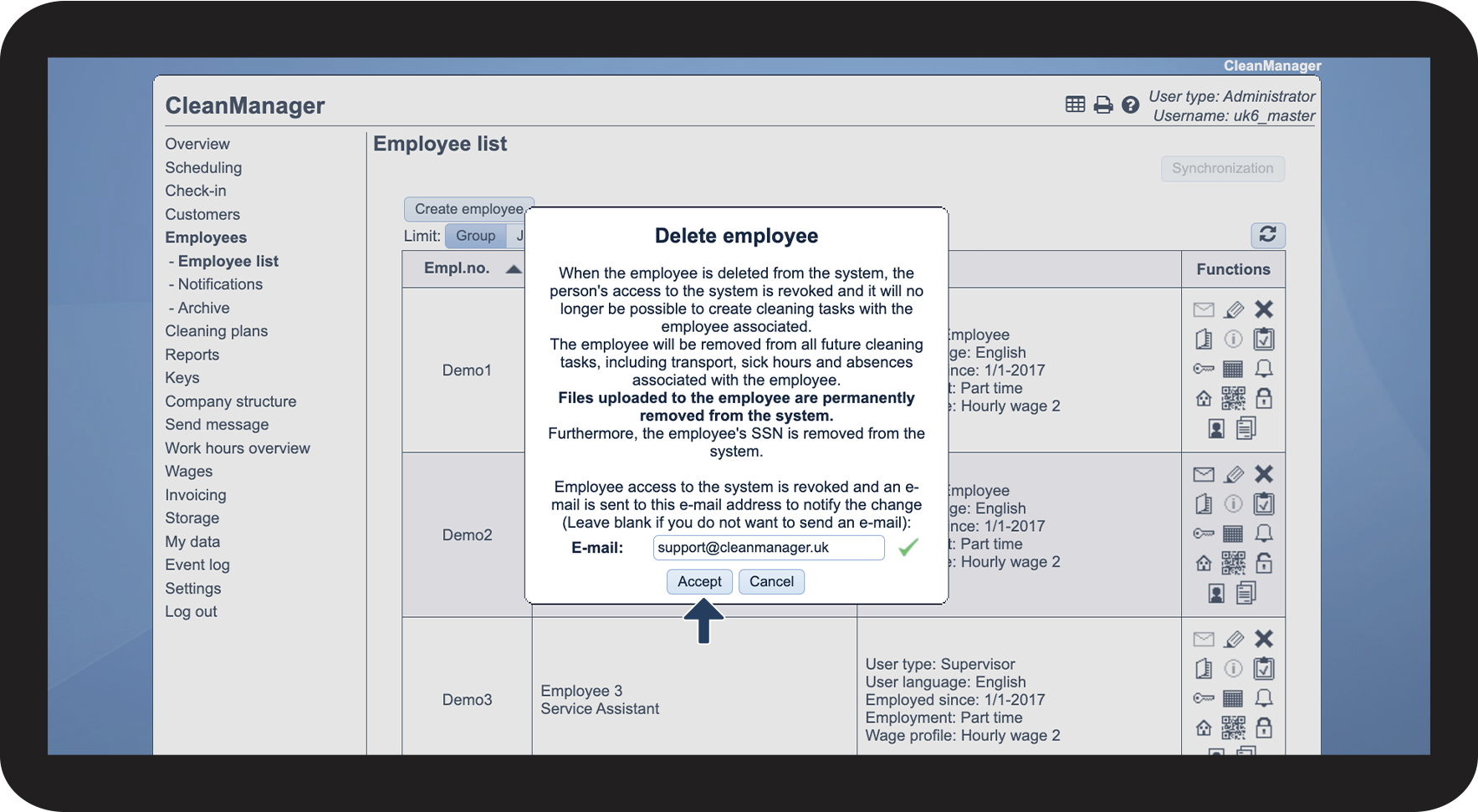Open the QR code icon for Demo1
Image resolution: width=1478 pixels, height=812 pixels.
coord(1233,399)
